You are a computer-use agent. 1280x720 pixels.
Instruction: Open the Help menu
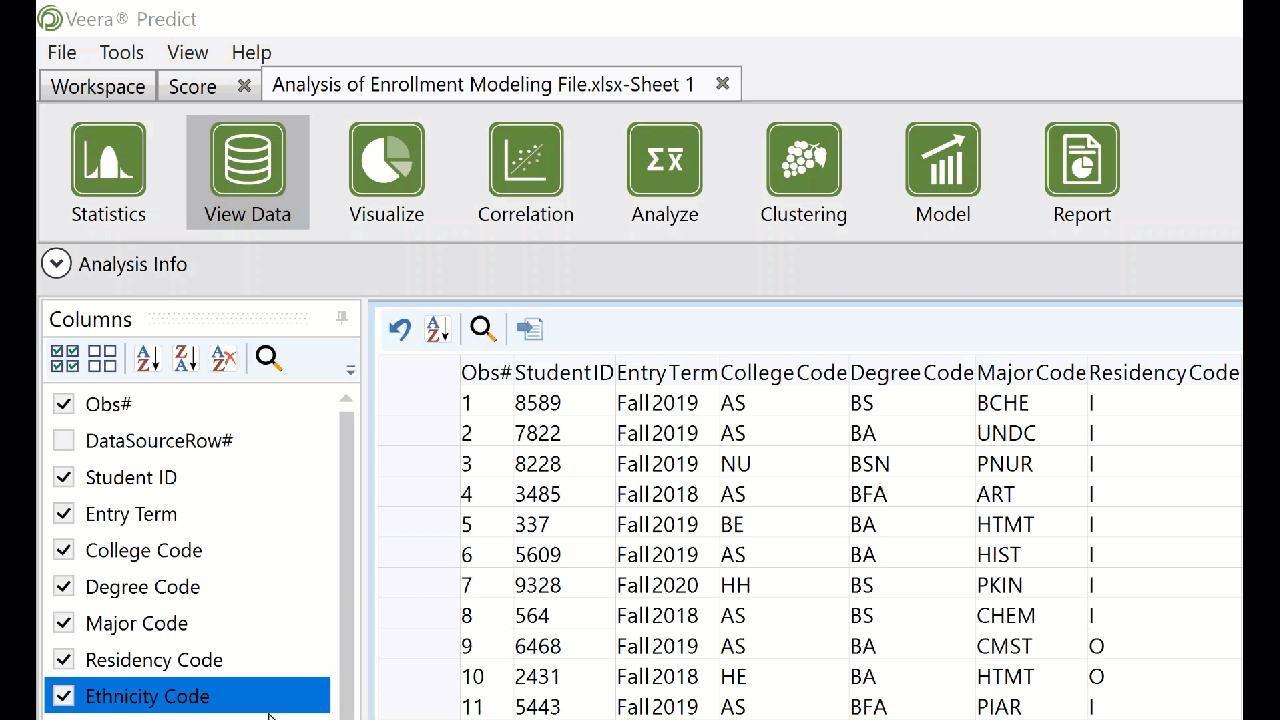point(251,52)
